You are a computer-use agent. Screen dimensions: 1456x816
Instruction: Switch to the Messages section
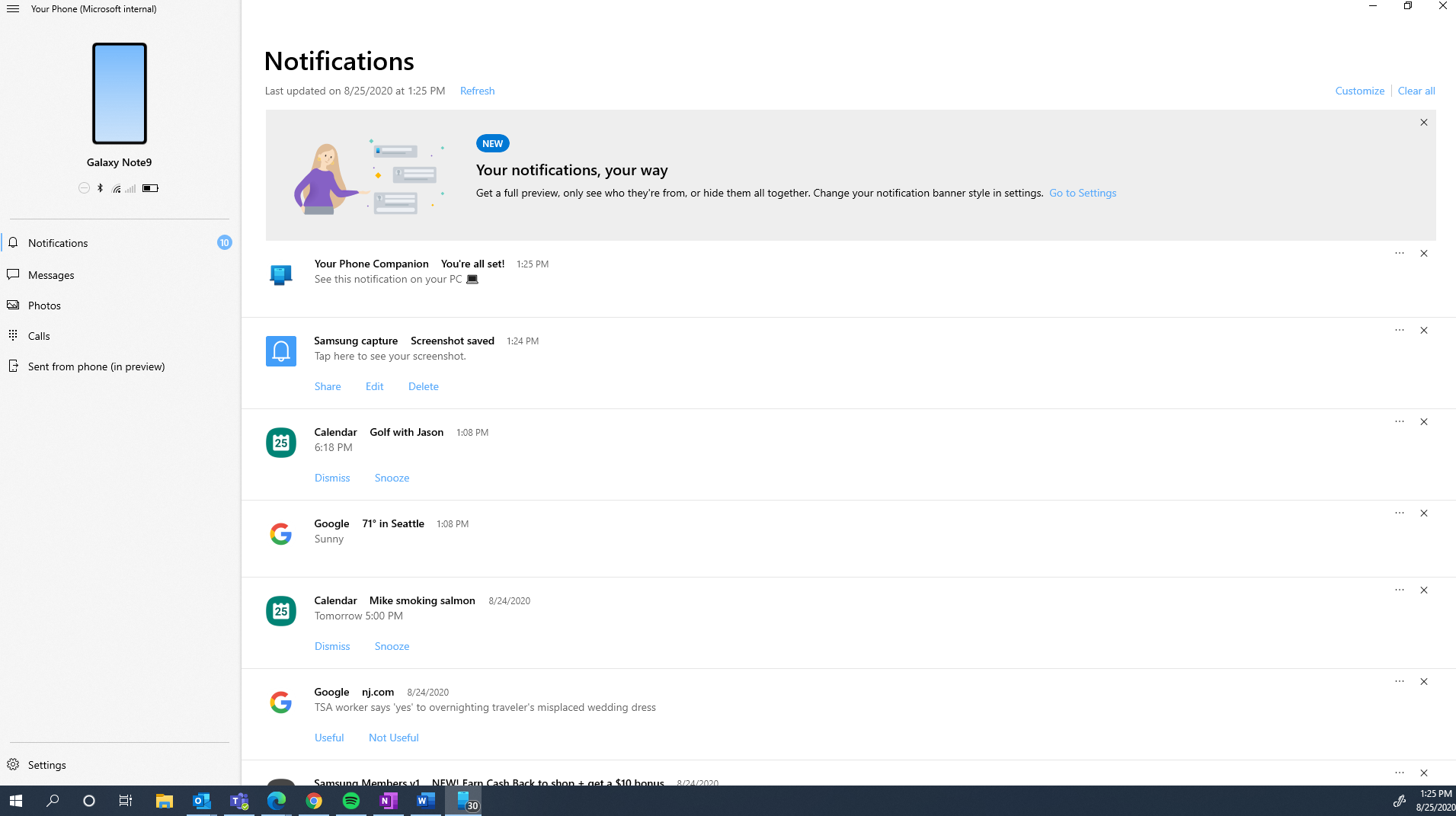click(x=51, y=275)
